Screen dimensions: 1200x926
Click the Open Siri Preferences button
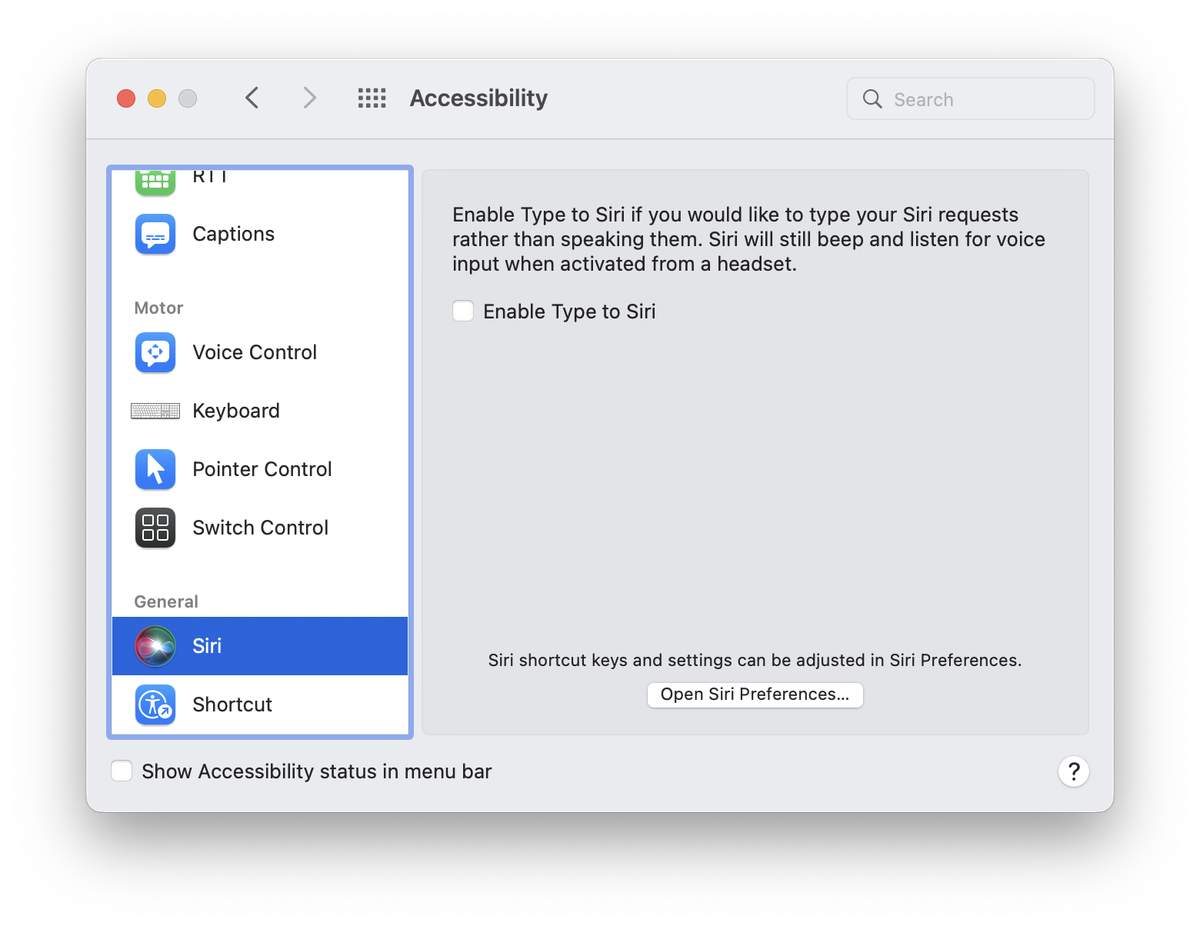(755, 694)
